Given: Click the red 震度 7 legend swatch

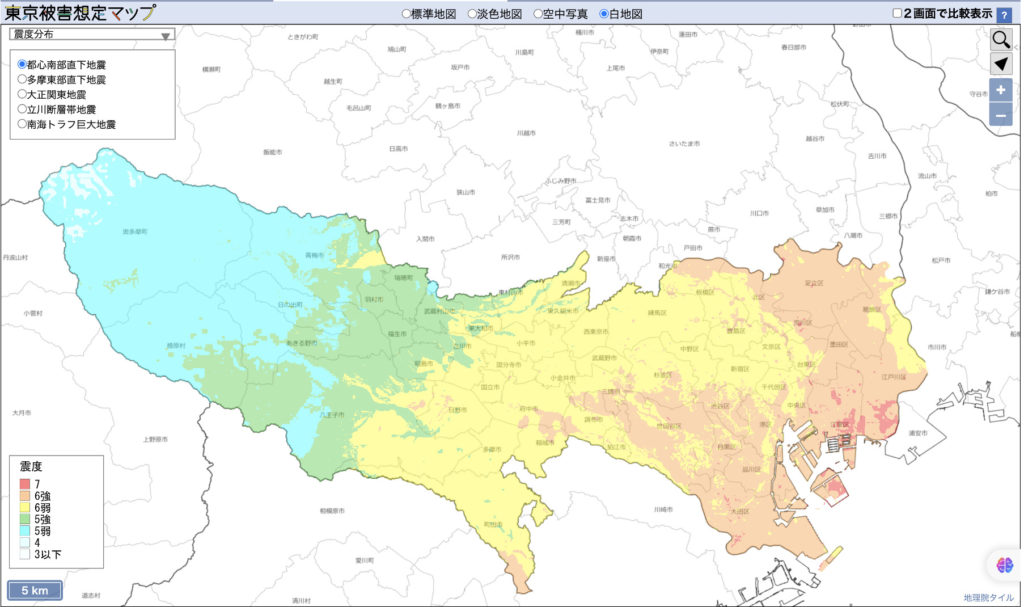Looking at the screenshot, I should [24, 484].
